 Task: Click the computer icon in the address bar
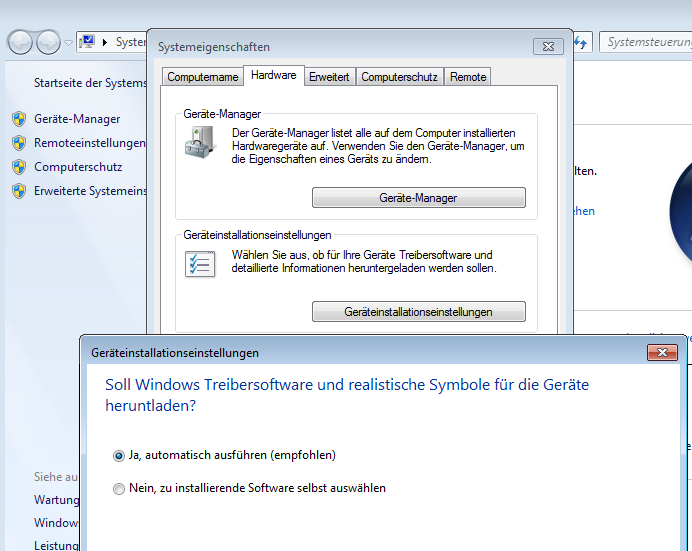click(87, 42)
